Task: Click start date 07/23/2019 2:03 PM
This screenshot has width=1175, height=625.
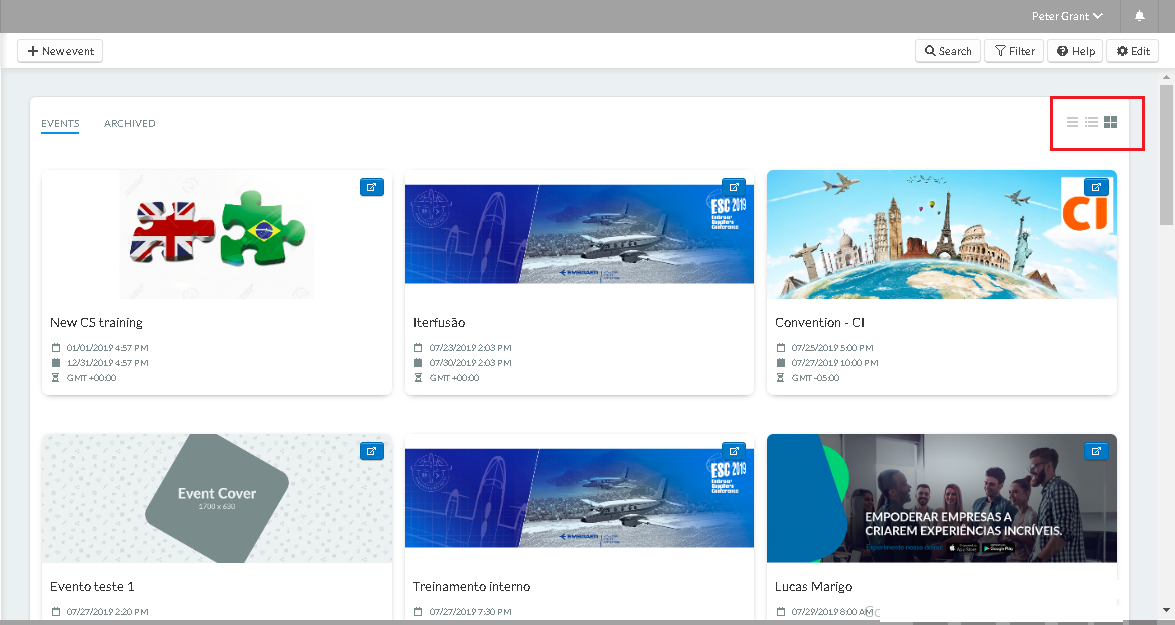Action: tap(471, 348)
